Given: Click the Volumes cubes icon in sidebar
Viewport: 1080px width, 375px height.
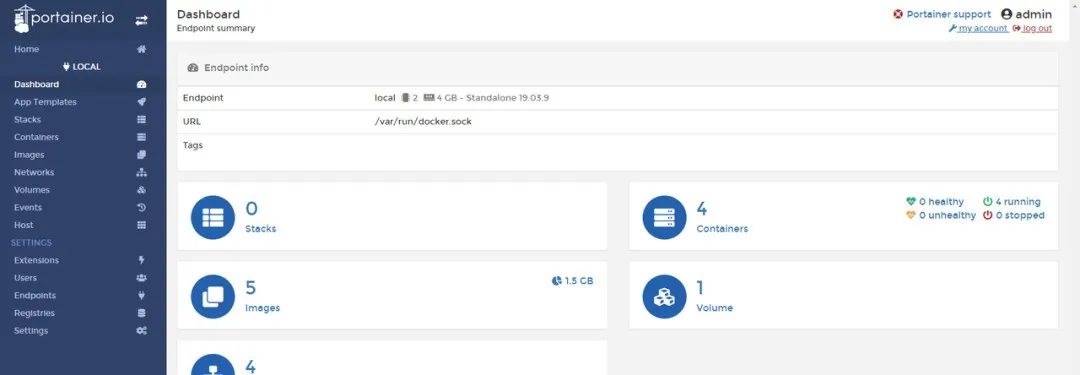Looking at the screenshot, I should point(141,190).
